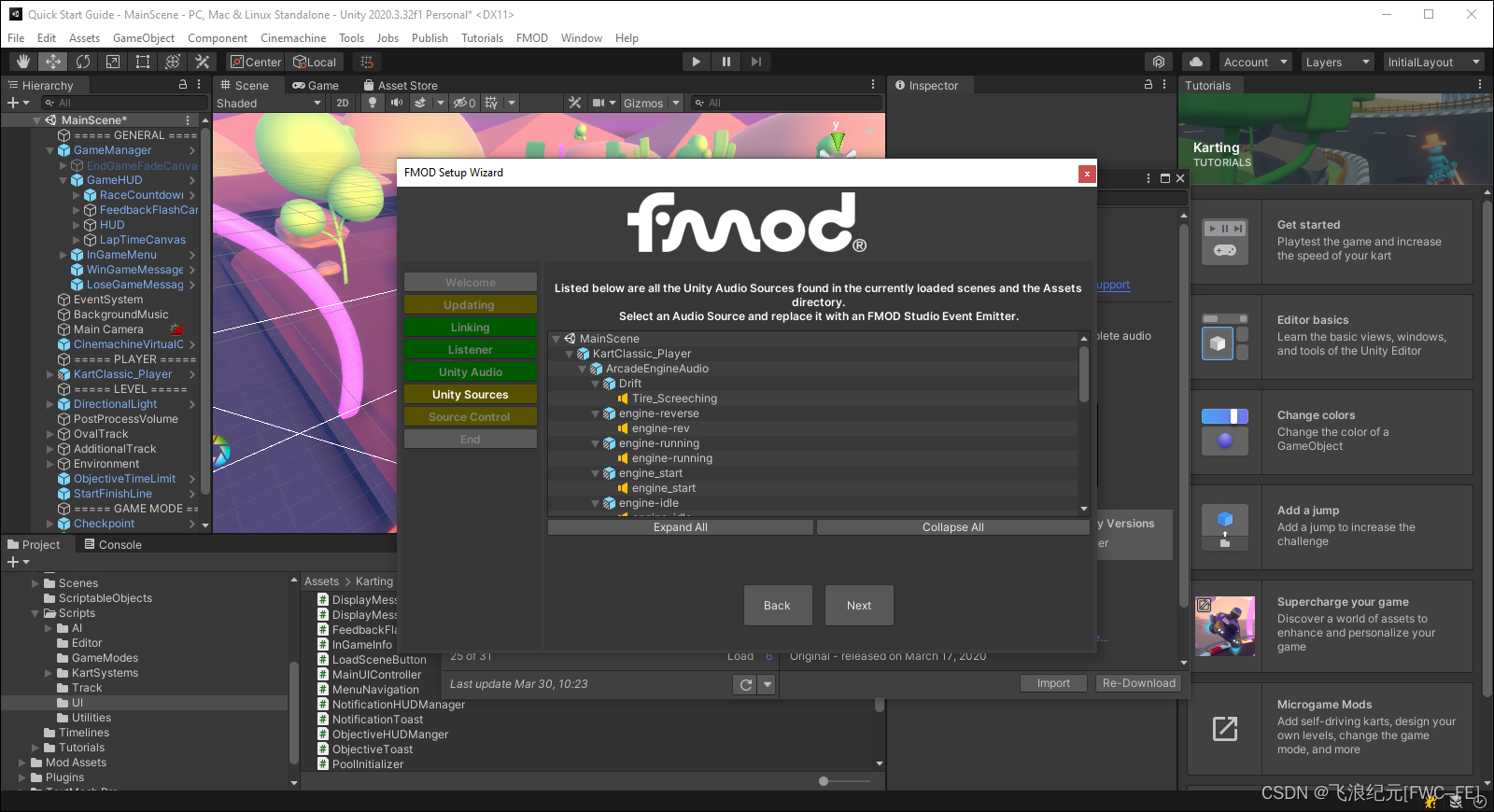Open Add a jump tutorial card

pyautogui.click(x=1330, y=527)
